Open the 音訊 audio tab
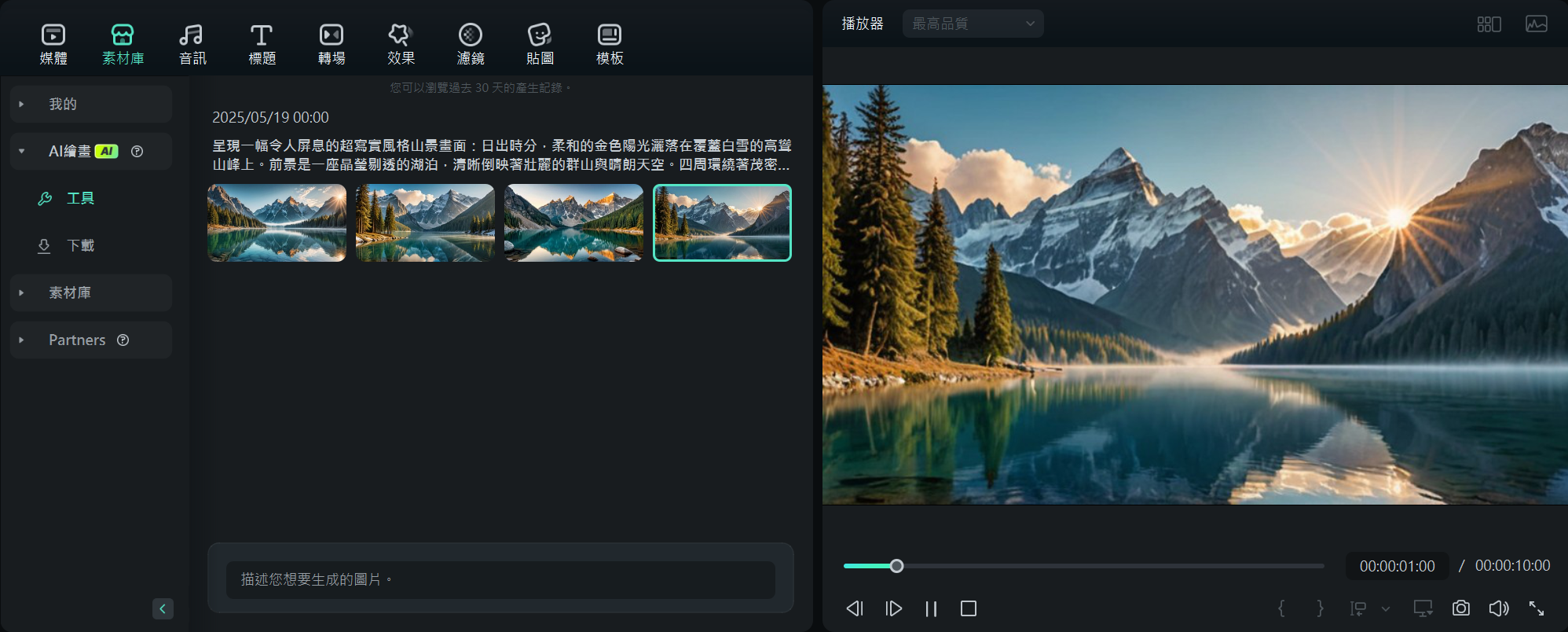This screenshot has width=1568, height=632. pyautogui.click(x=192, y=45)
